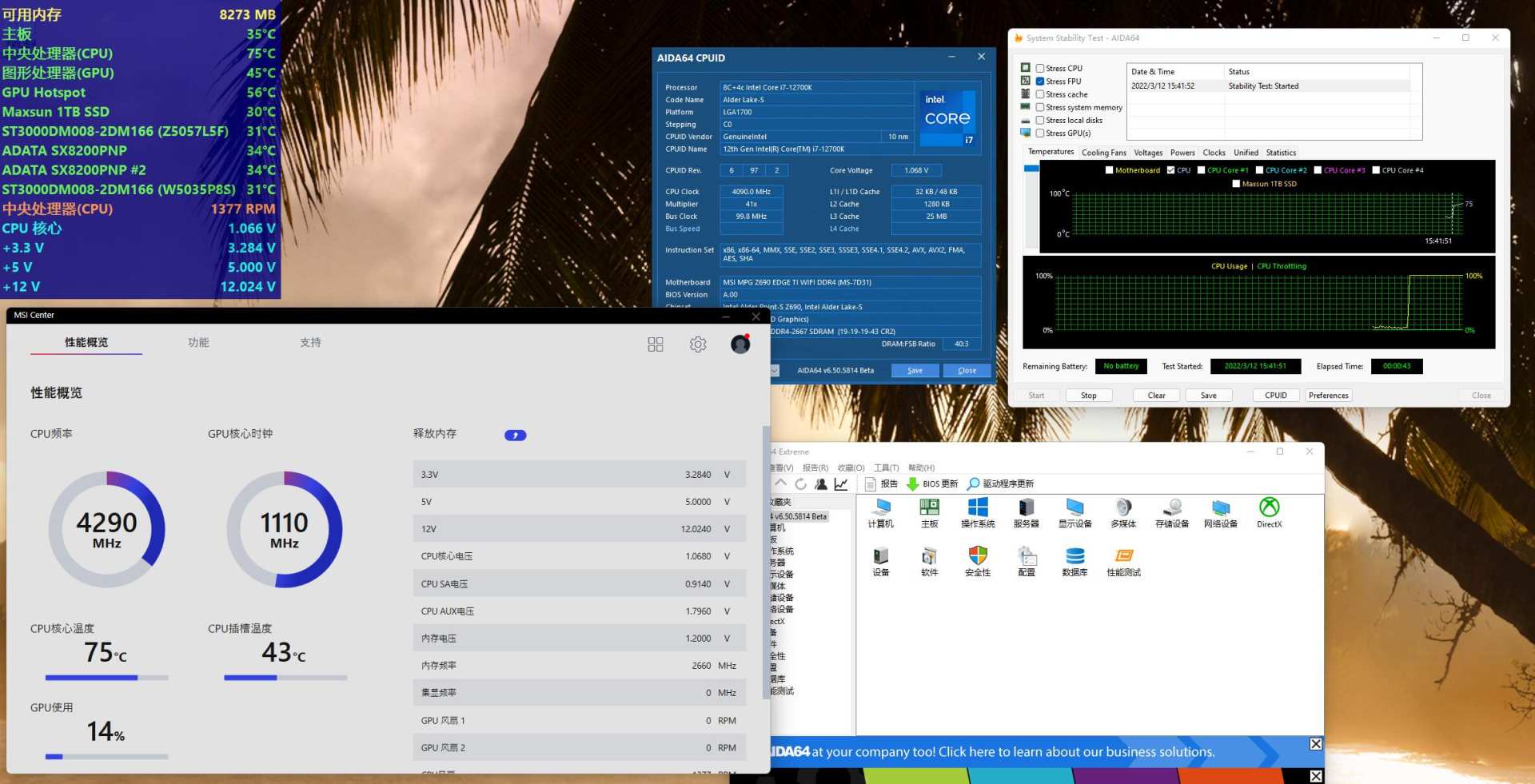Open the Benchmark (性能测试) icon in AIDA64

[x=1123, y=562]
